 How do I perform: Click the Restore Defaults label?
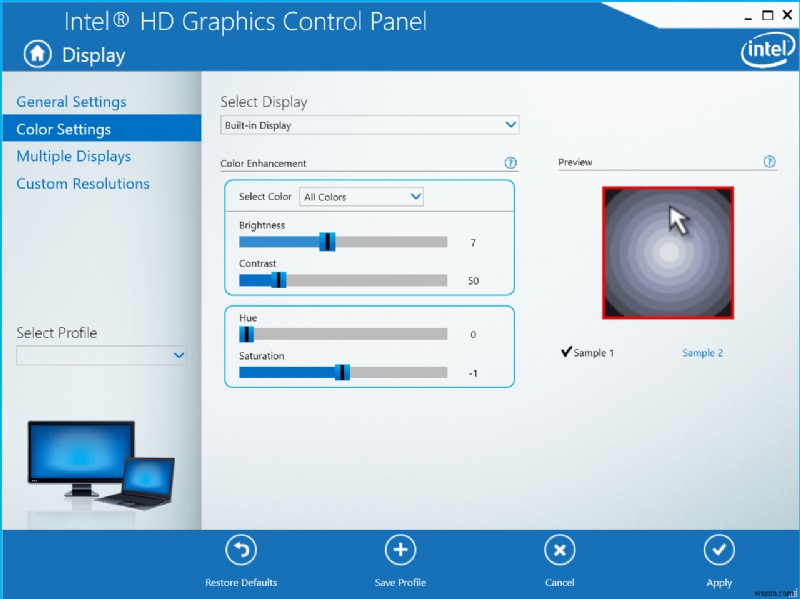241,583
